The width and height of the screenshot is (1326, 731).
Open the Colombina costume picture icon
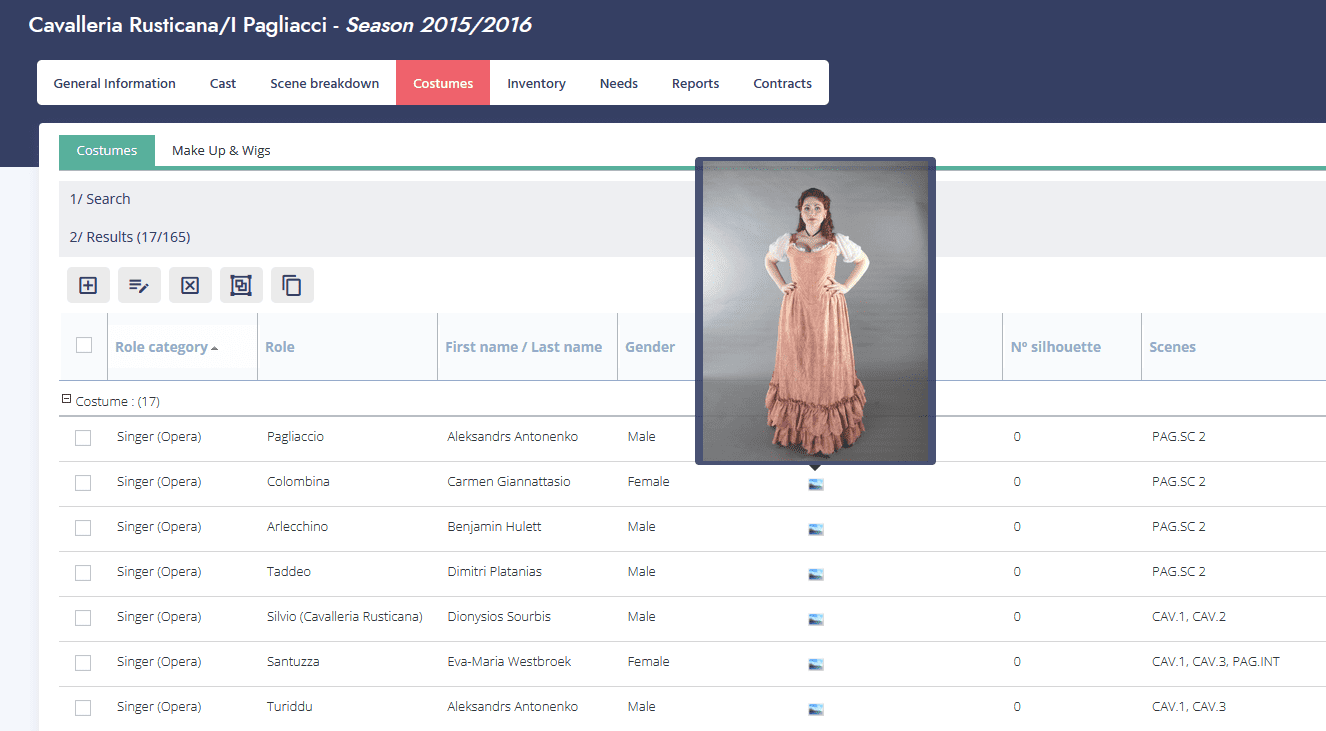pos(816,484)
